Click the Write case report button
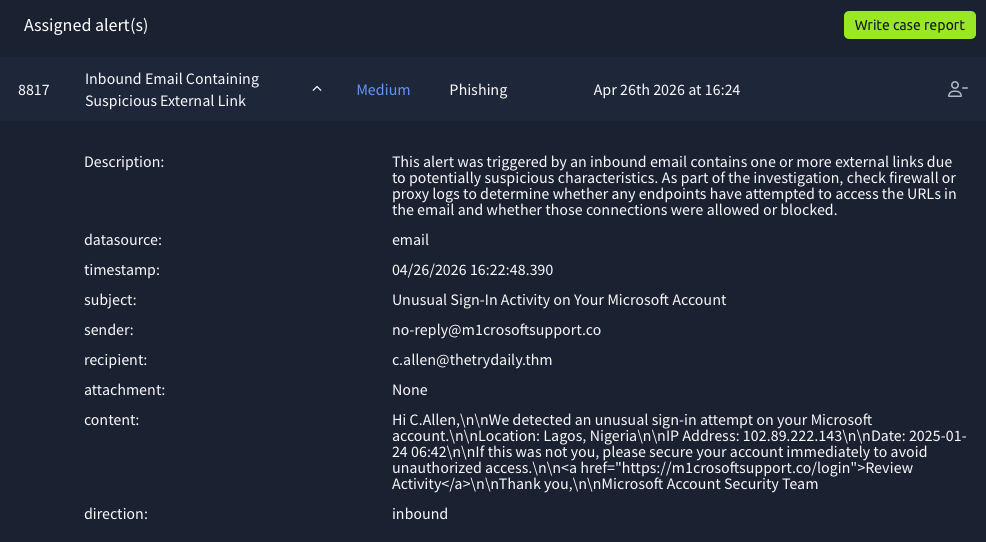 click(909, 25)
